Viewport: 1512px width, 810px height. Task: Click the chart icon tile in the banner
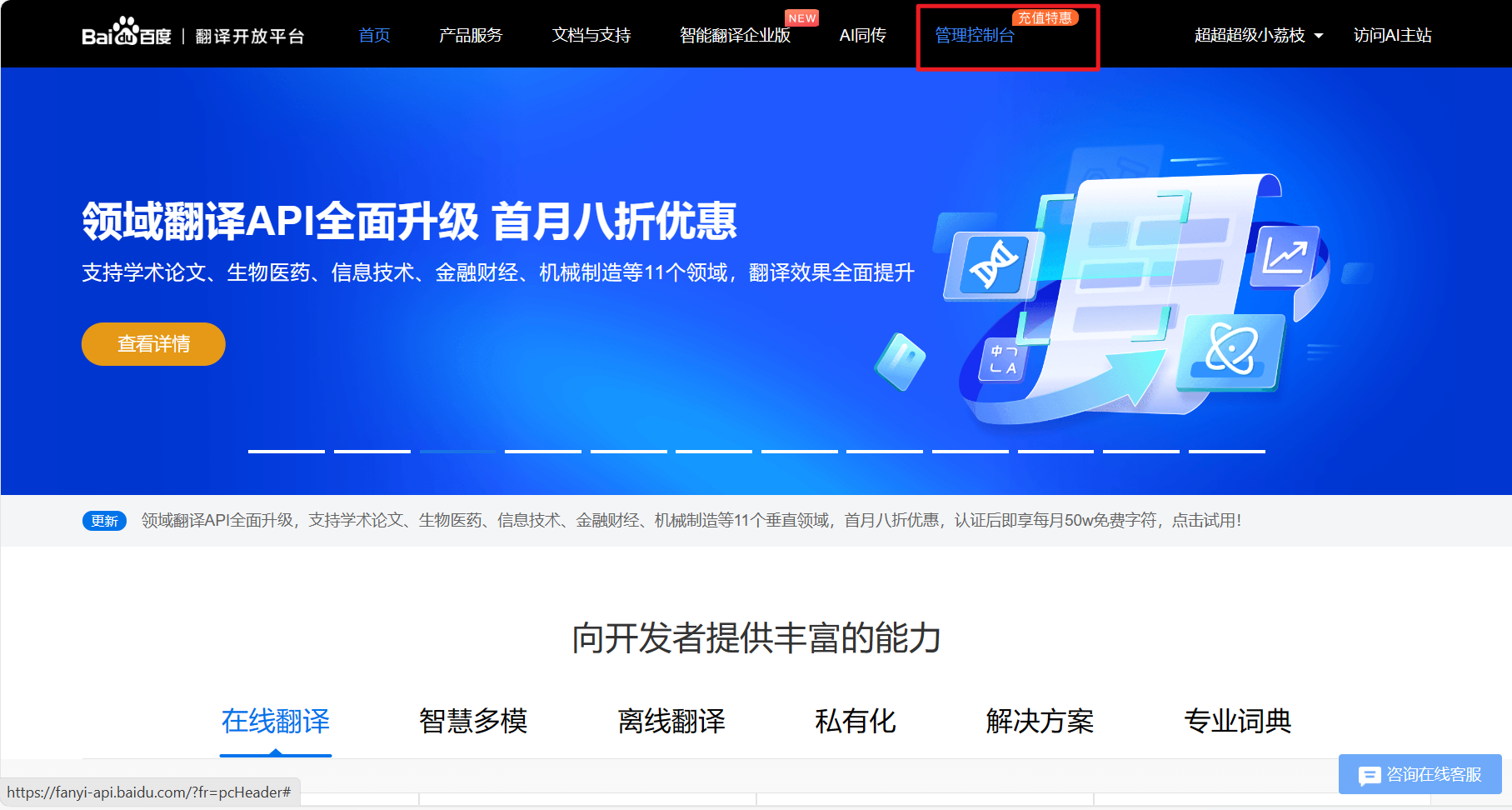pos(1285,256)
